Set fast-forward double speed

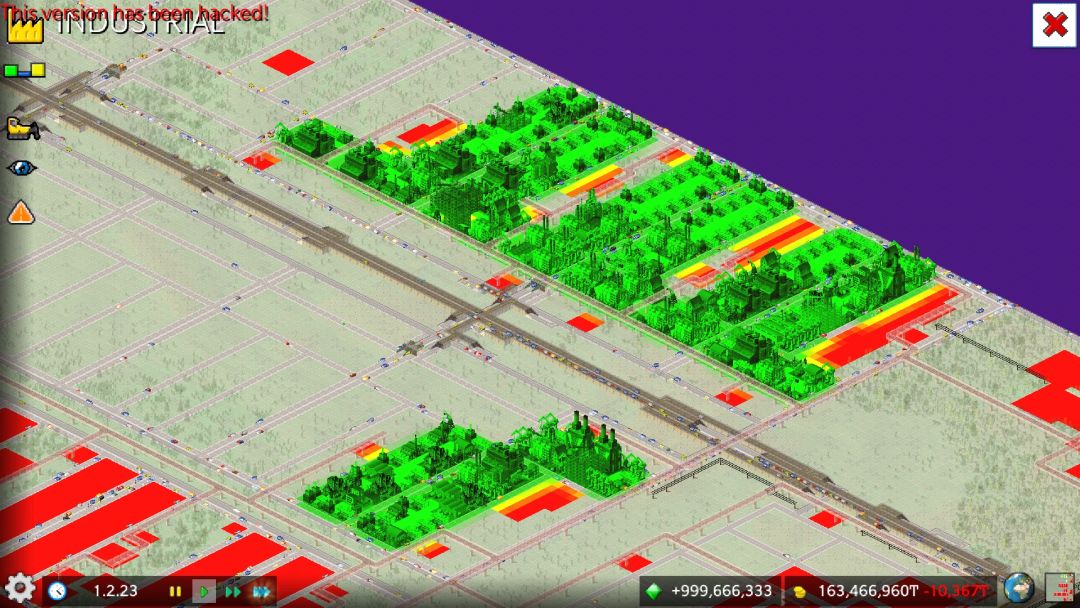233,591
